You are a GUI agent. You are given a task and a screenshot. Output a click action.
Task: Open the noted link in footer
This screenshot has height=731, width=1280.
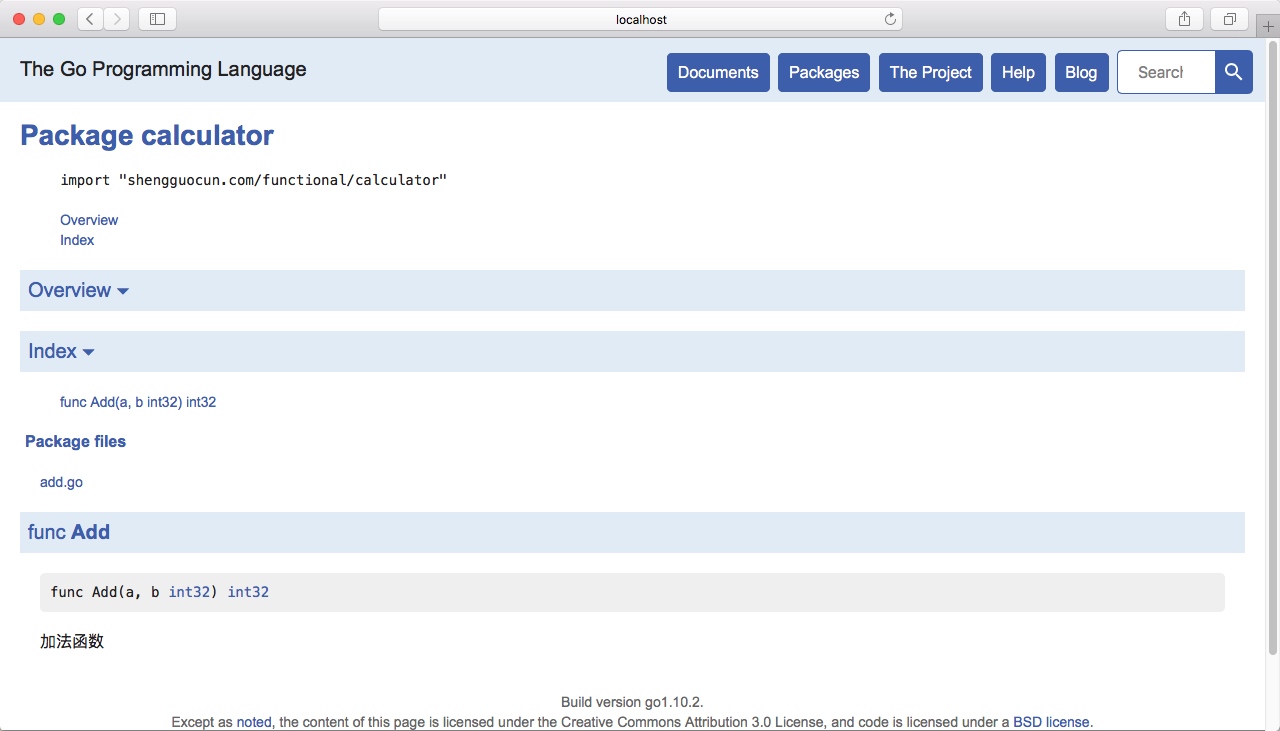(254, 722)
